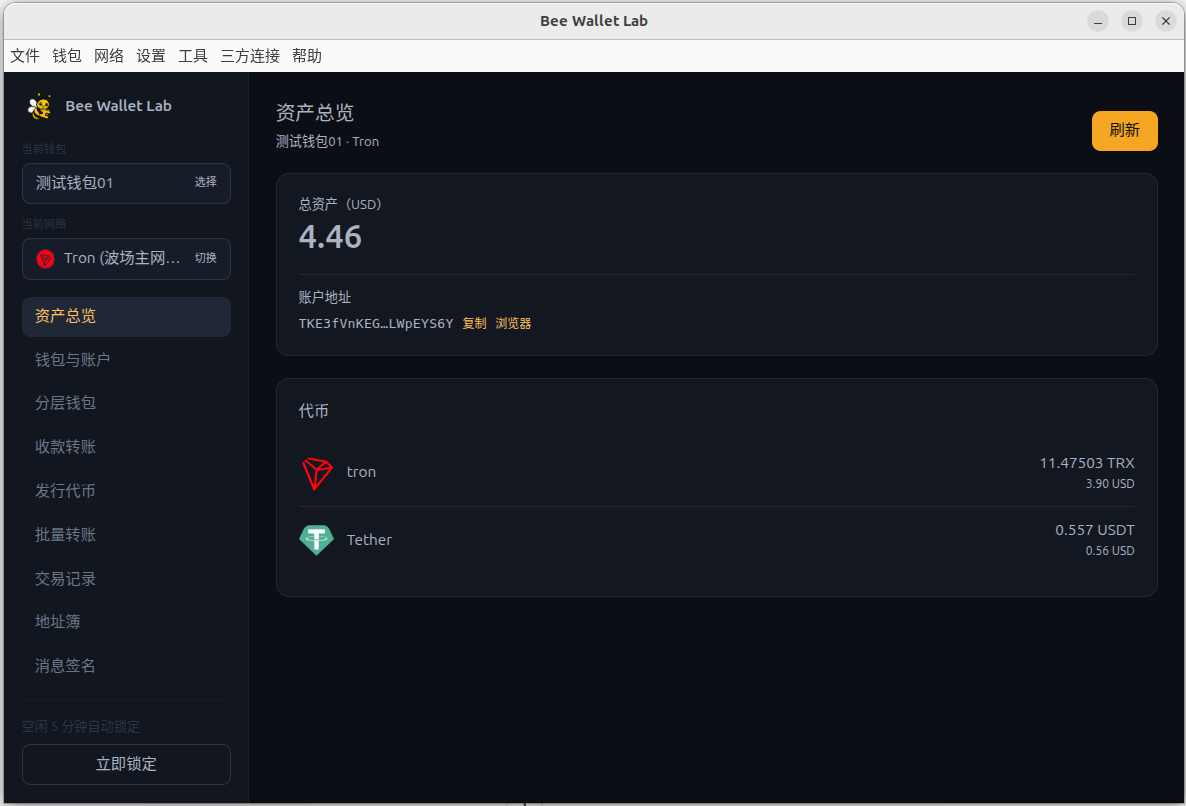
Task: Click the 测试钱包01 · Tron subtitle
Action: [x=328, y=141]
